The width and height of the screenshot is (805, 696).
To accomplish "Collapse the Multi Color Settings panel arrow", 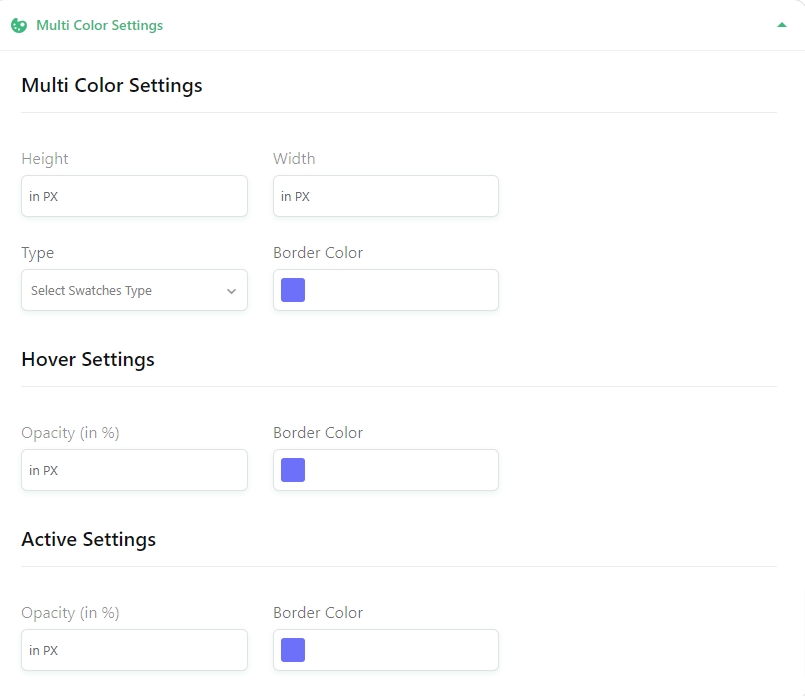I will (781, 25).
